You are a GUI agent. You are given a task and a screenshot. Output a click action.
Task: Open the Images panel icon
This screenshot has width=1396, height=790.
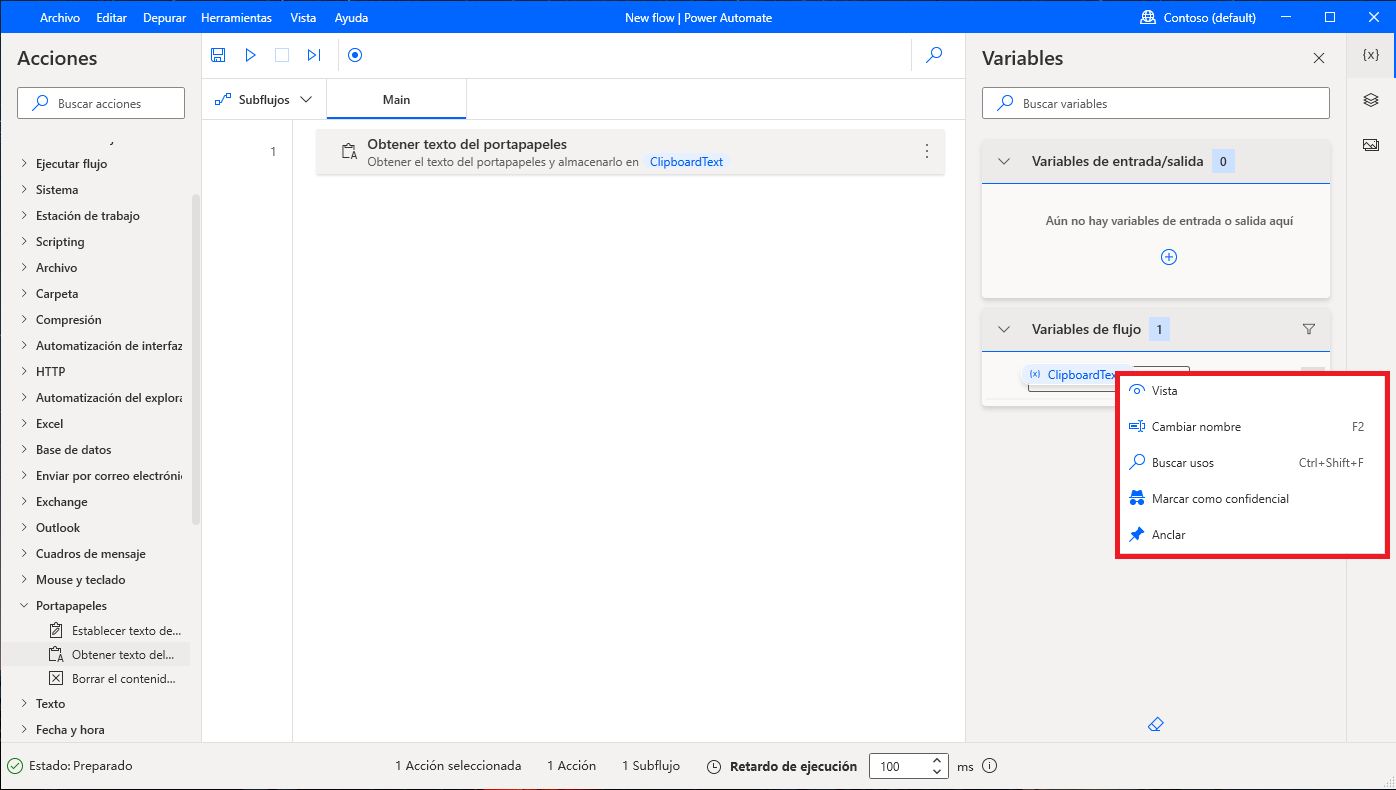[1370, 144]
